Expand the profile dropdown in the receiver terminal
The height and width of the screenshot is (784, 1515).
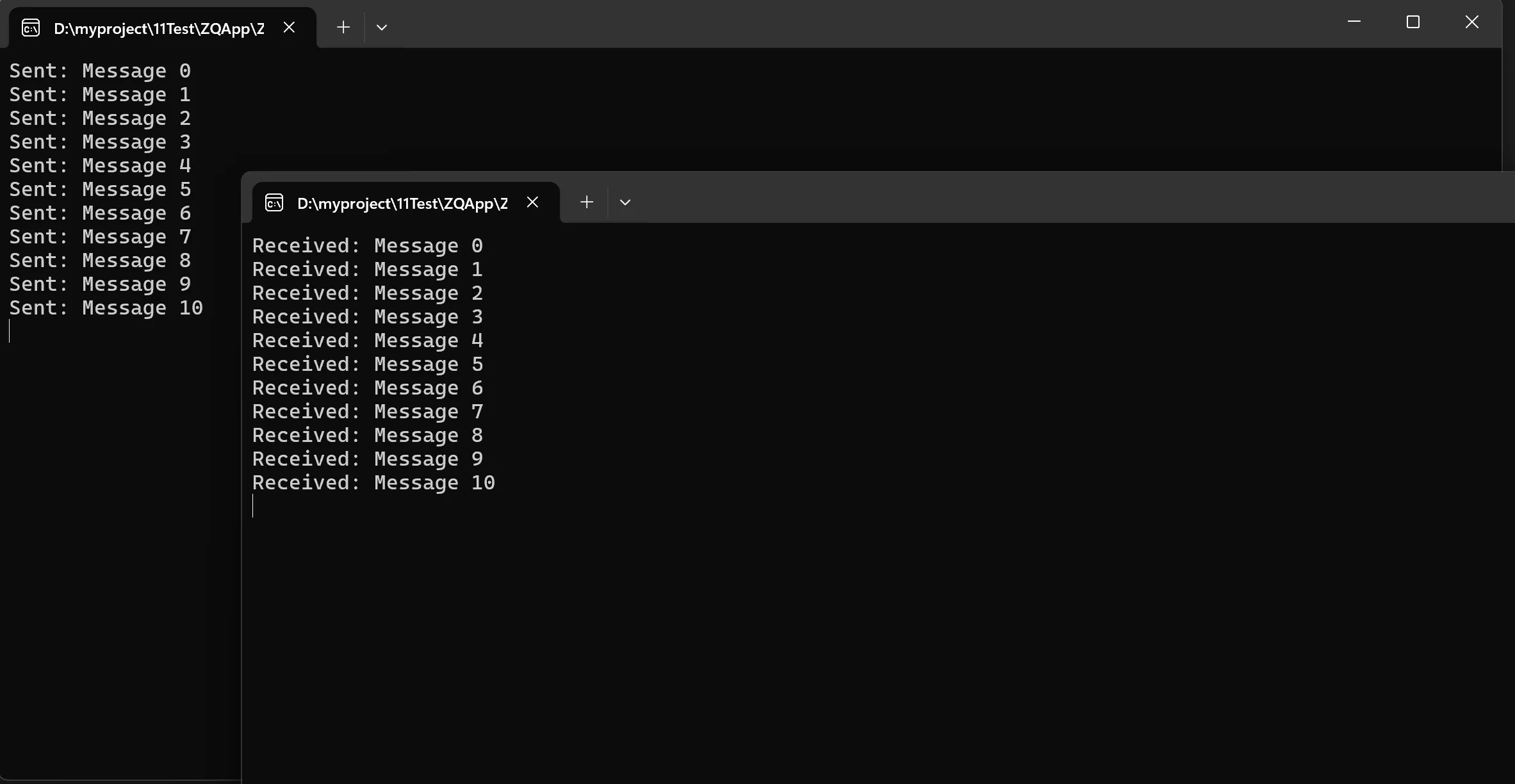tap(625, 202)
